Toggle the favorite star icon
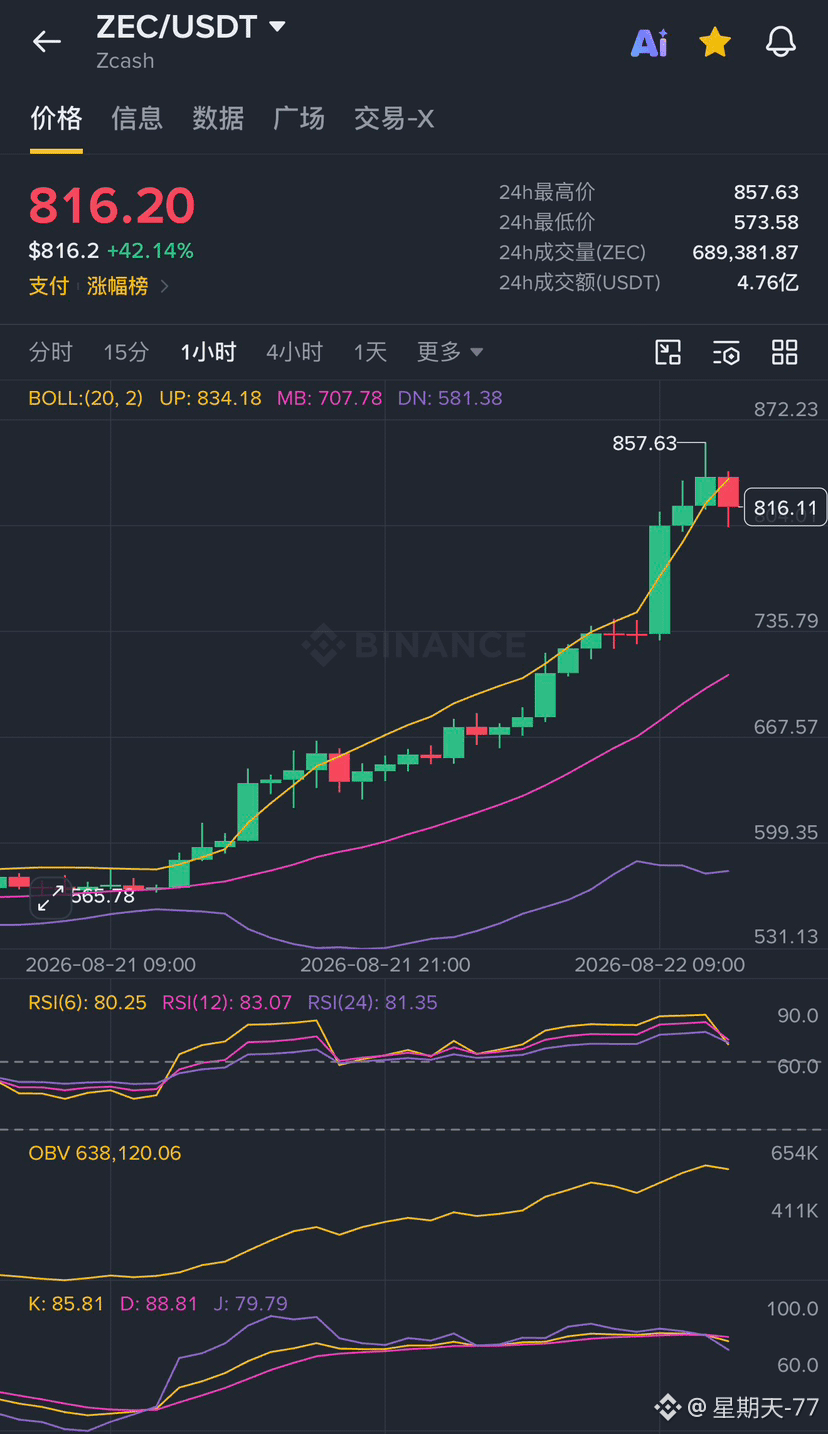 tap(715, 42)
